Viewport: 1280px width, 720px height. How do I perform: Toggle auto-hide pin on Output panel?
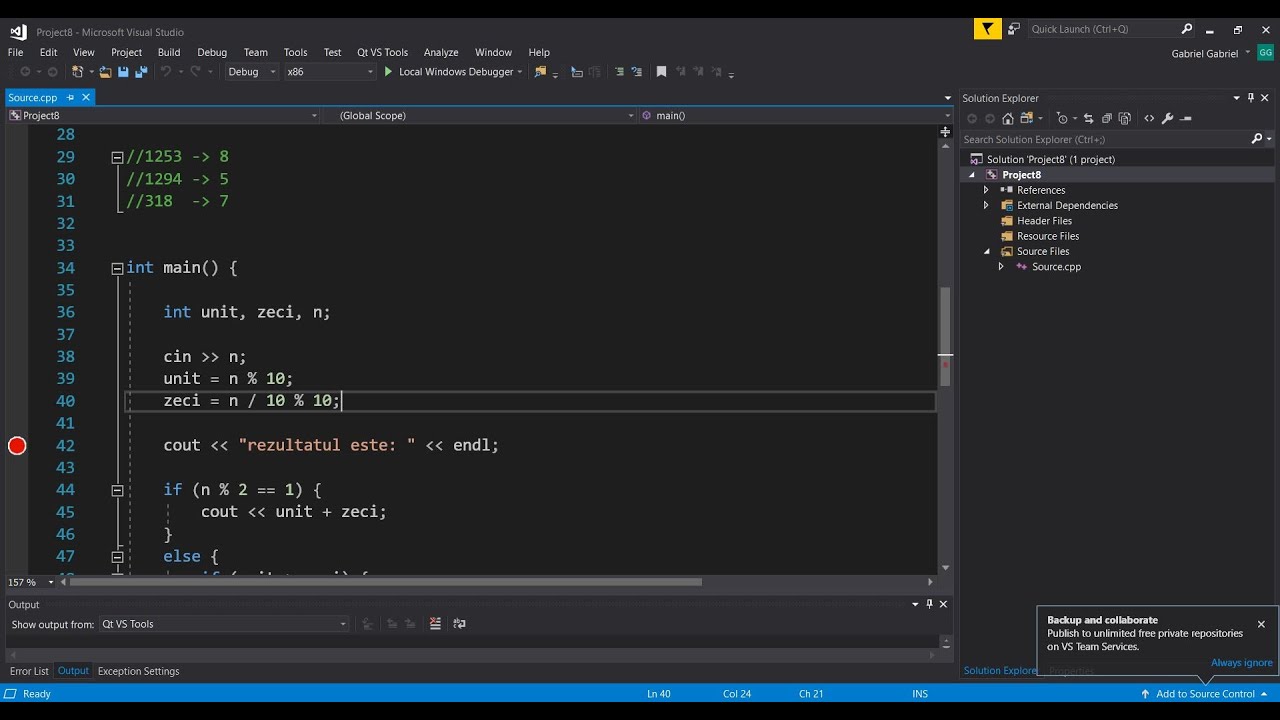pyautogui.click(x=929, y=604)
